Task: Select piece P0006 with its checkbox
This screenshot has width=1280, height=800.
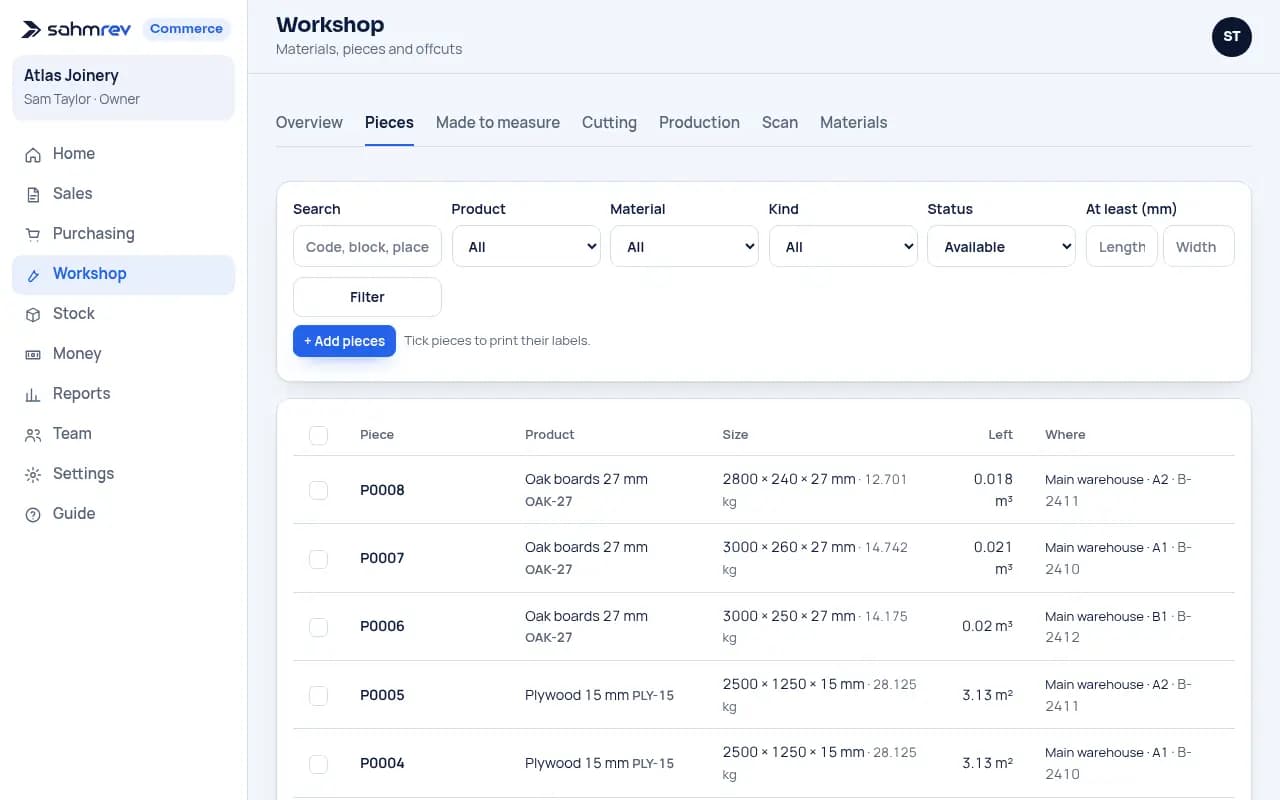Action: click(318, 626)
